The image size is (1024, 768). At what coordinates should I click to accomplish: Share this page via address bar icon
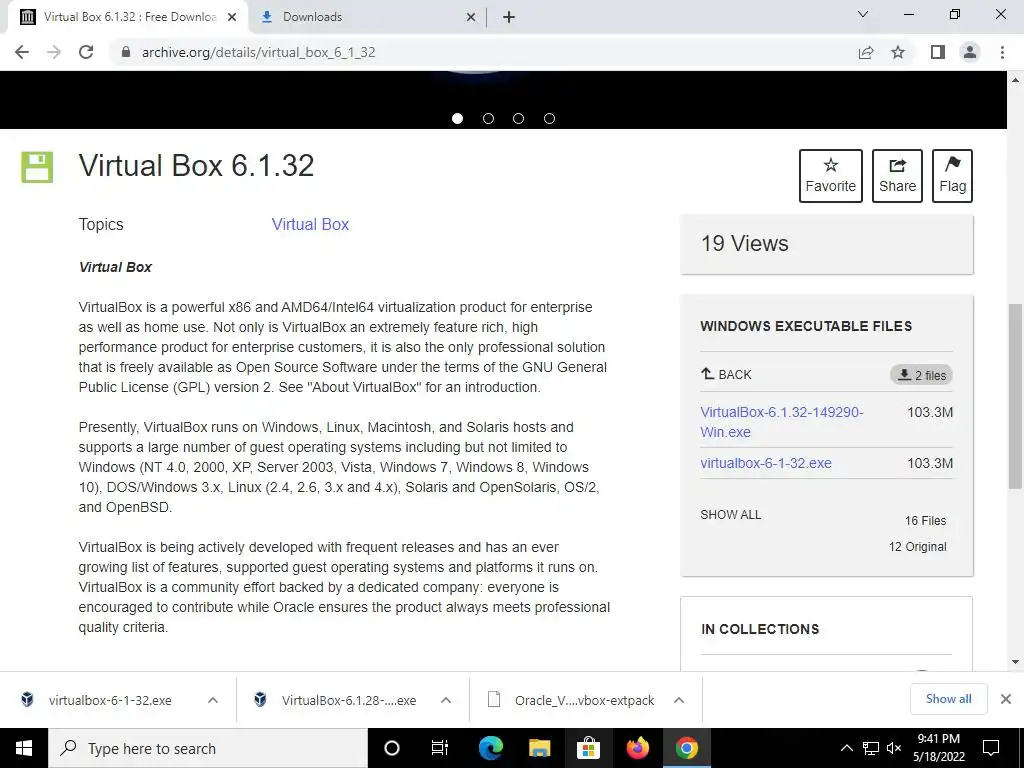(866, 52)
